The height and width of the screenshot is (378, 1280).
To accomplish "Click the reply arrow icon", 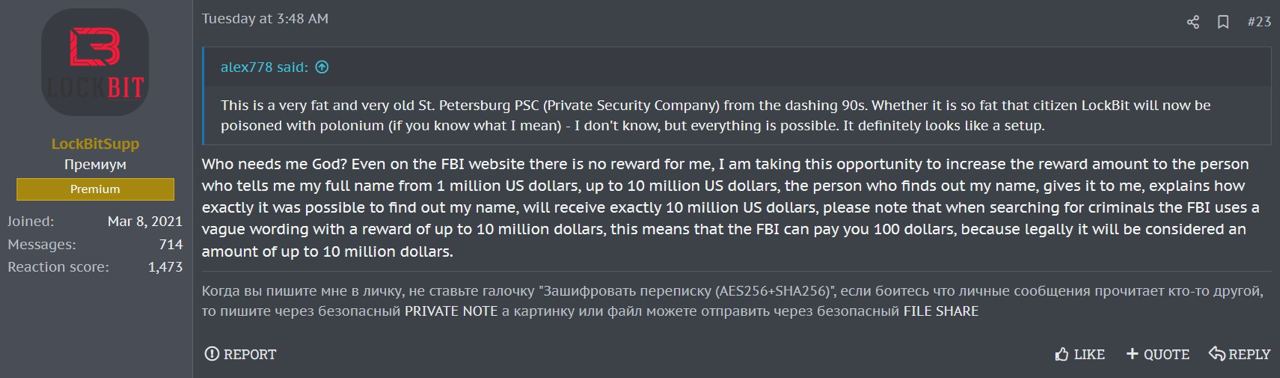I will click(1217, 354).
